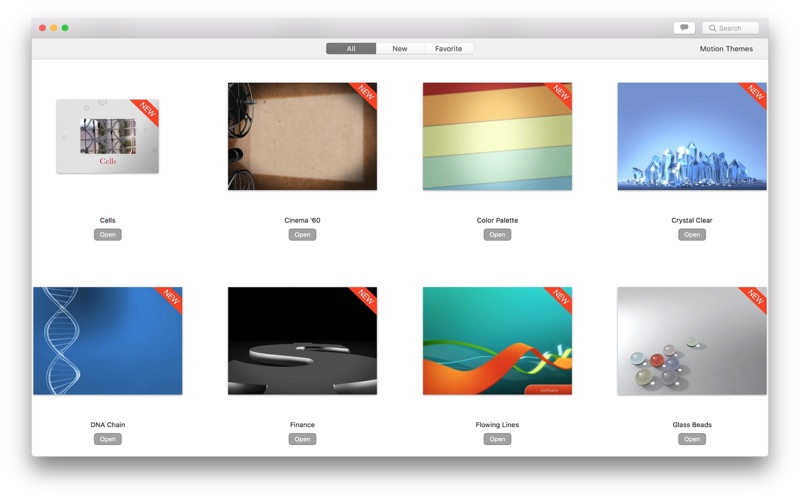Select the Finance theme thumbnail
This screenshot has width=800, height=500.
(303, 341)
